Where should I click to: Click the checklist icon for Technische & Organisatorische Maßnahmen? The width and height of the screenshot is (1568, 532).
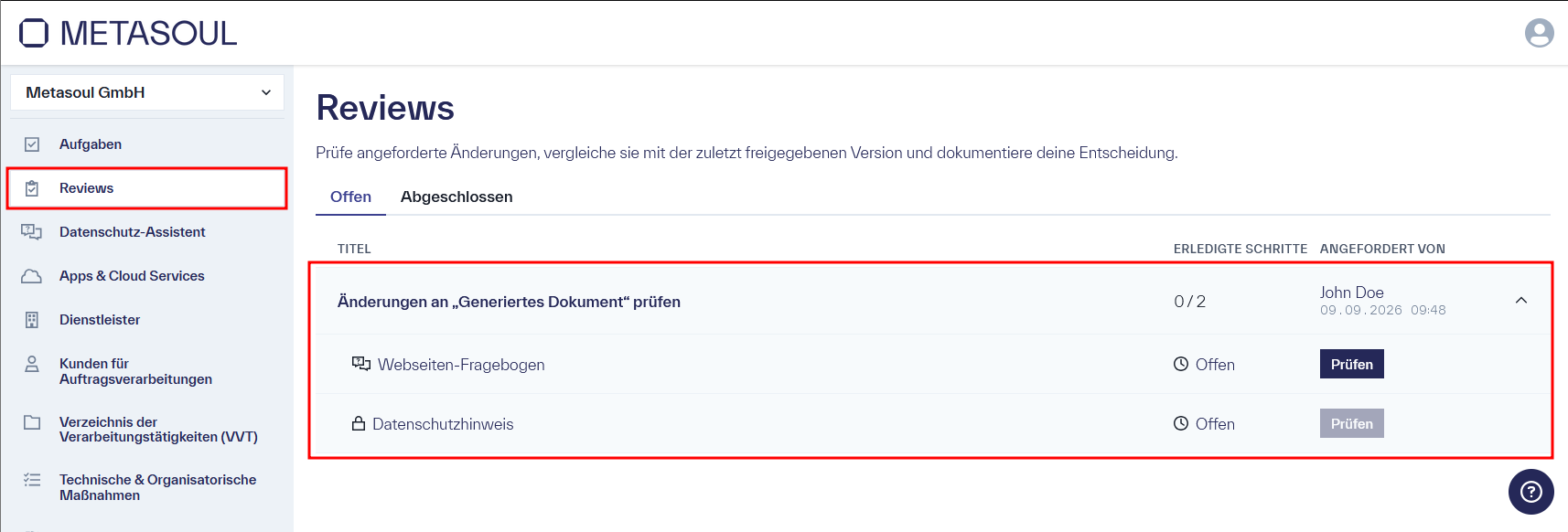32,480
